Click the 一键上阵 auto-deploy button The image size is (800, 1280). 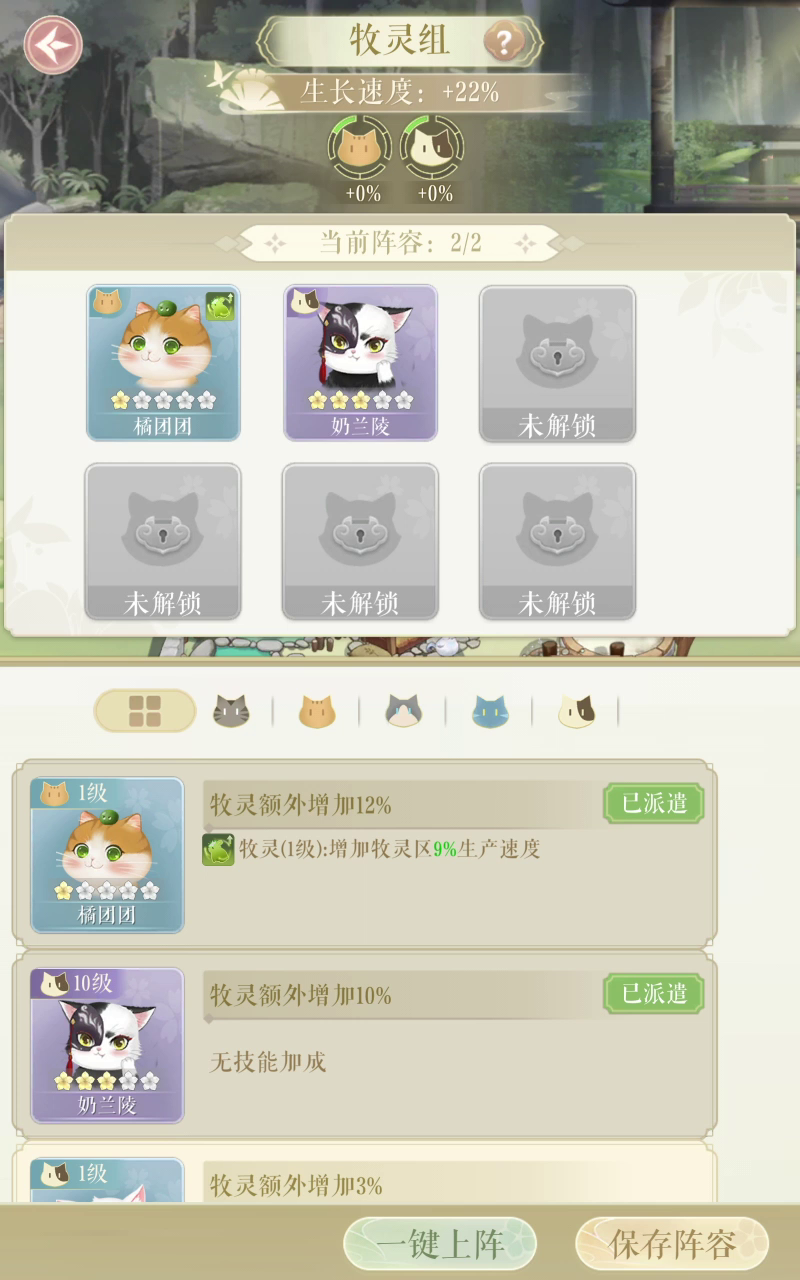440,1244
